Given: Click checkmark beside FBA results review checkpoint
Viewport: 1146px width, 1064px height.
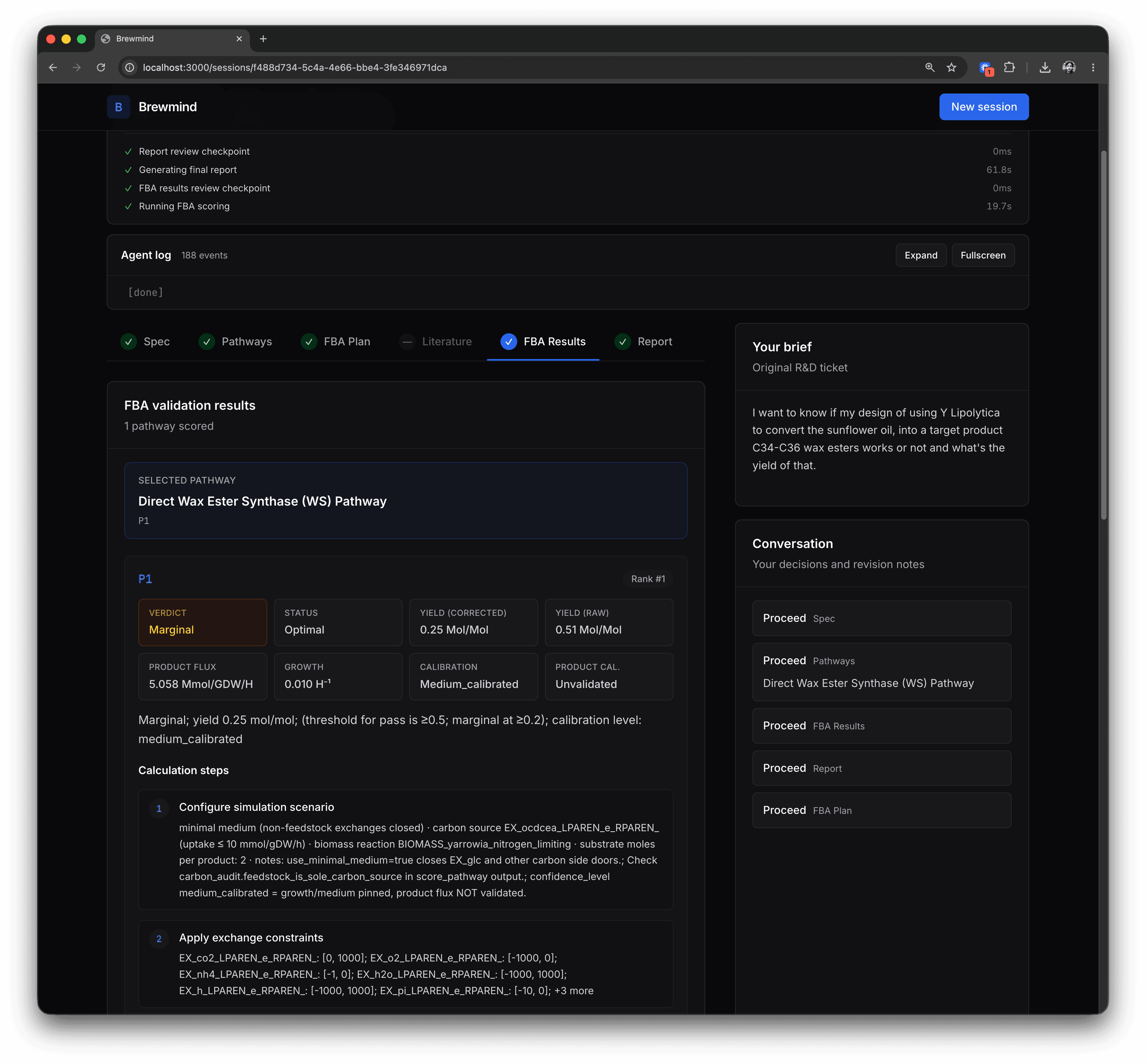Looking at the screenshot, I should [x=128, y=188].
